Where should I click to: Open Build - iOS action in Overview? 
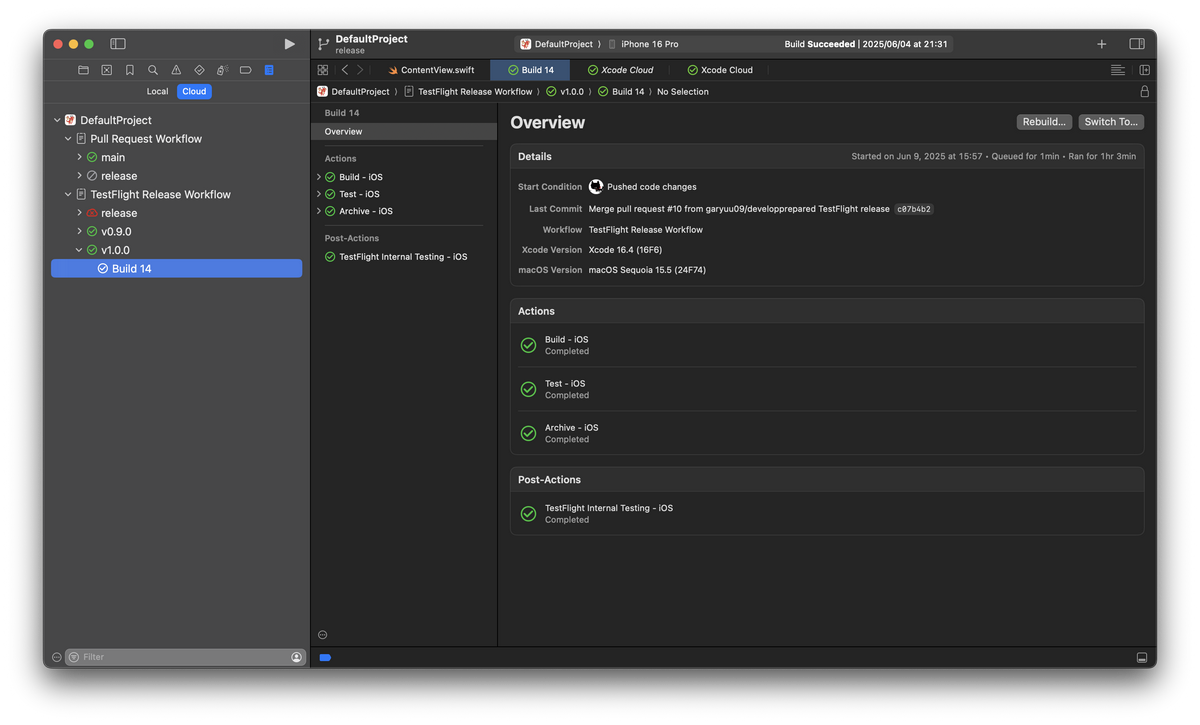[x=827, y=345]
